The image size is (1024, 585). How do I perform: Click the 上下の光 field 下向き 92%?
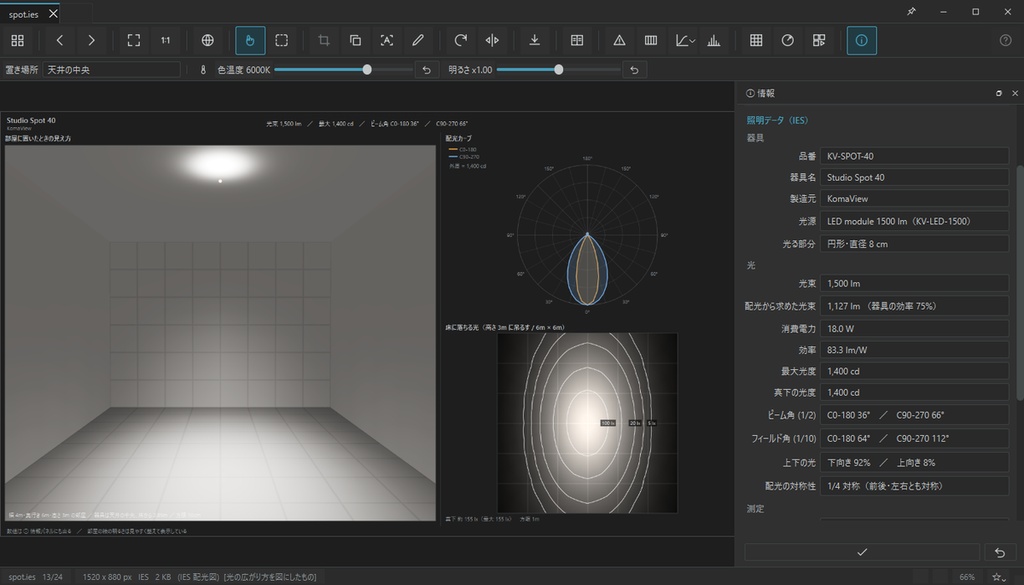coord(914,462)
